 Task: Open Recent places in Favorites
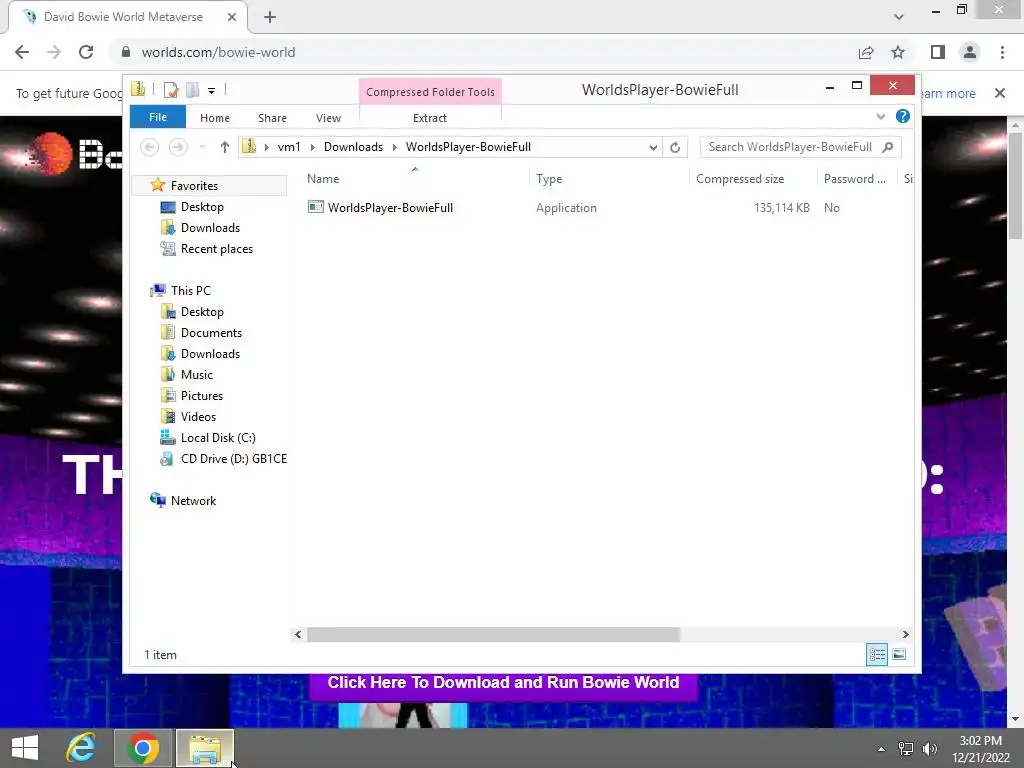click(216, 249)
